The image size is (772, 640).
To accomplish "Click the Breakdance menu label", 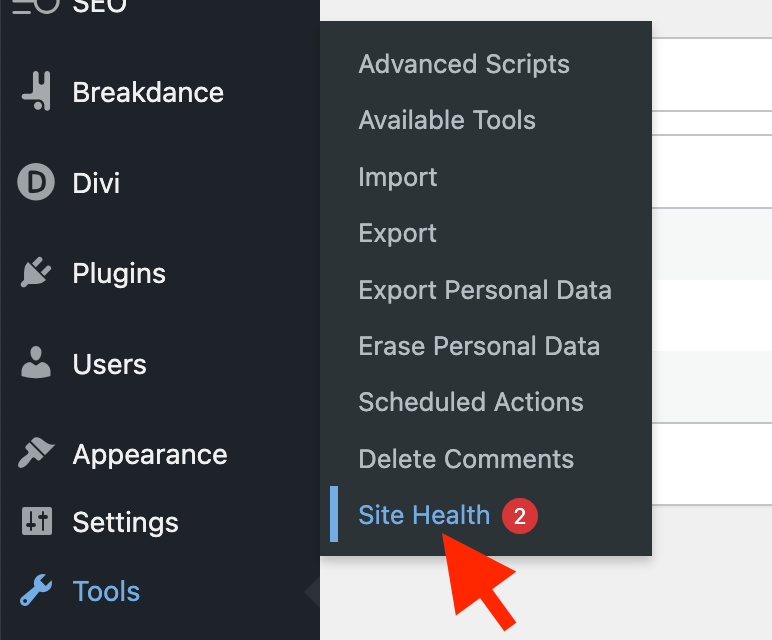I will (x=148, y=92).
